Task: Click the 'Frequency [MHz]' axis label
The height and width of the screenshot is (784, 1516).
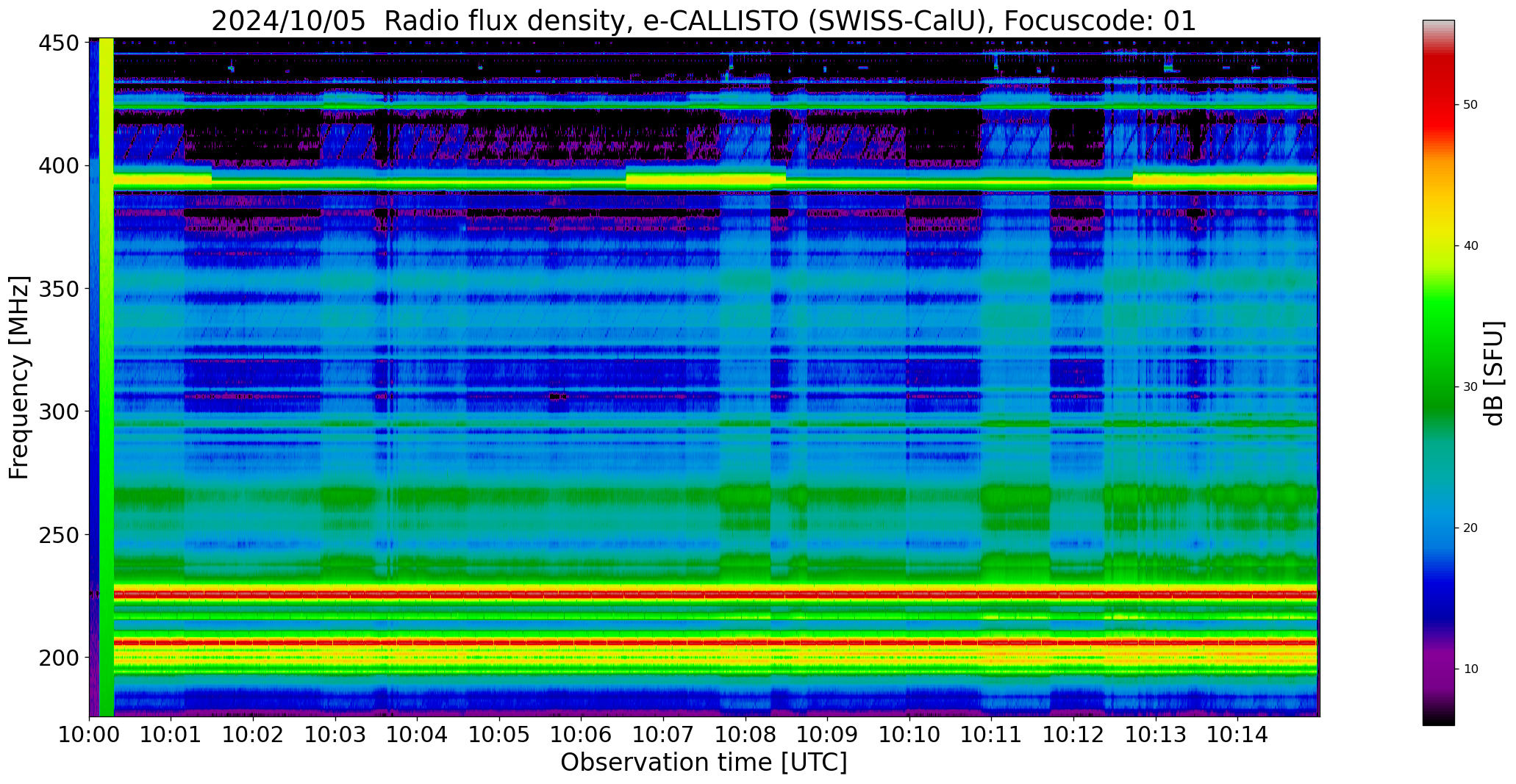Action: [x=19, y=378]
